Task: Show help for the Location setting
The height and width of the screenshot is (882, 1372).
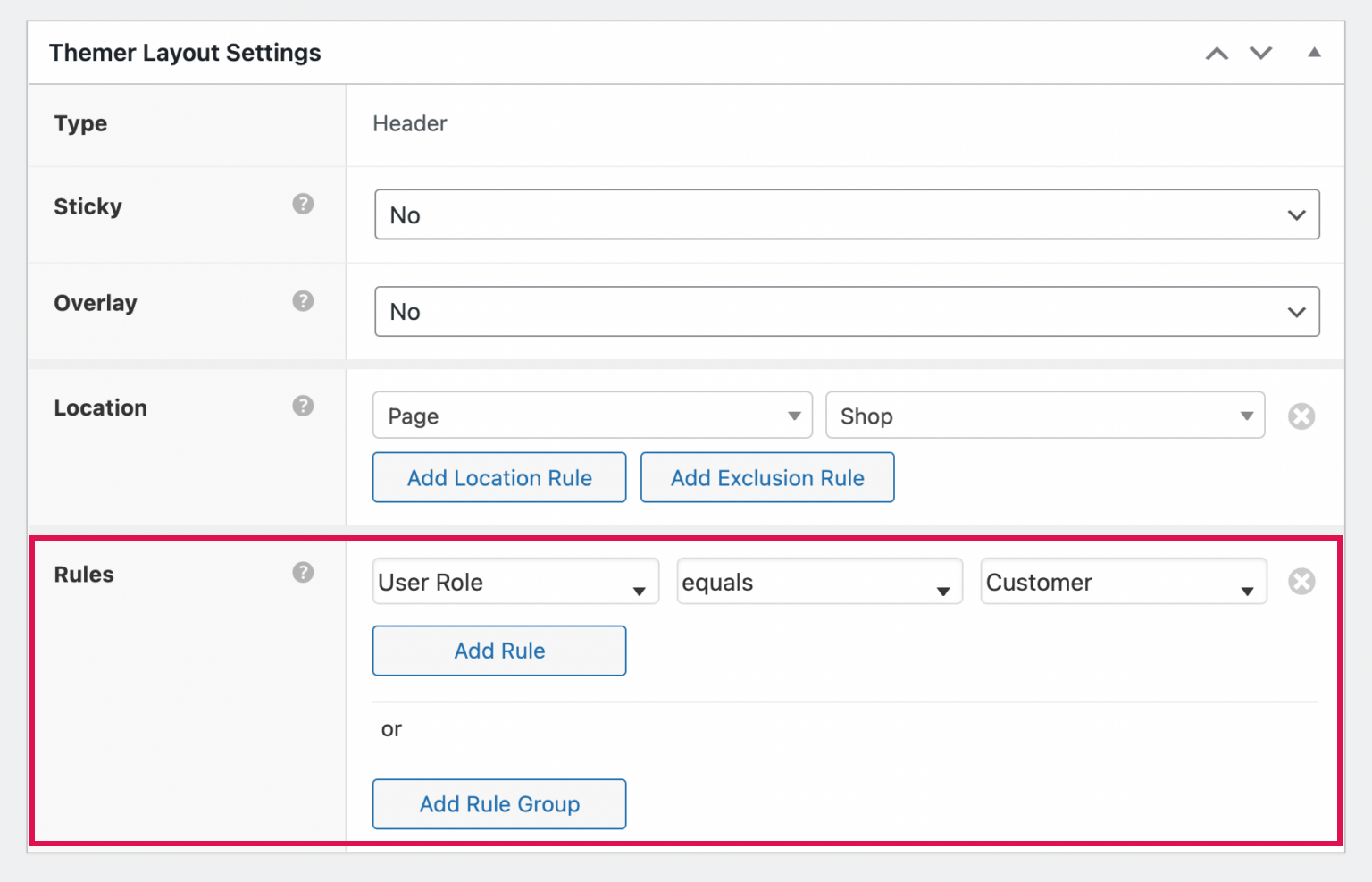Action: click(303, 407)
